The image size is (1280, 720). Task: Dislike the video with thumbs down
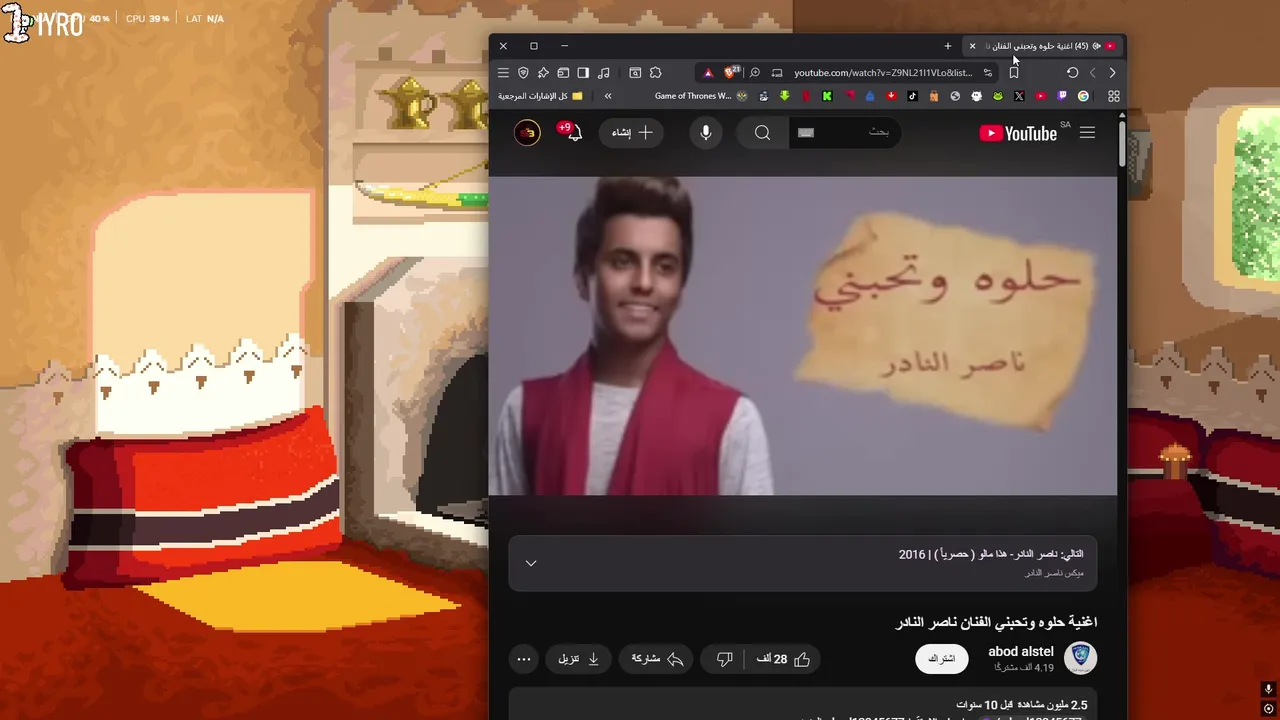(x=725, y=659)
